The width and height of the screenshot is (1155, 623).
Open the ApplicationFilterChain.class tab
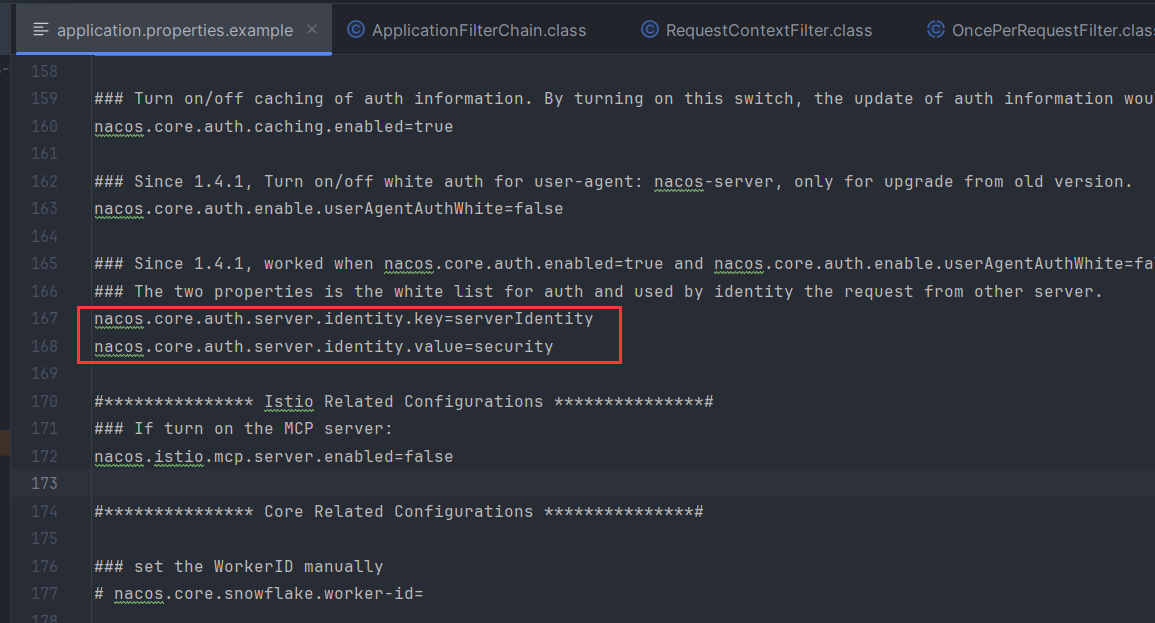[x=479, y=30]
